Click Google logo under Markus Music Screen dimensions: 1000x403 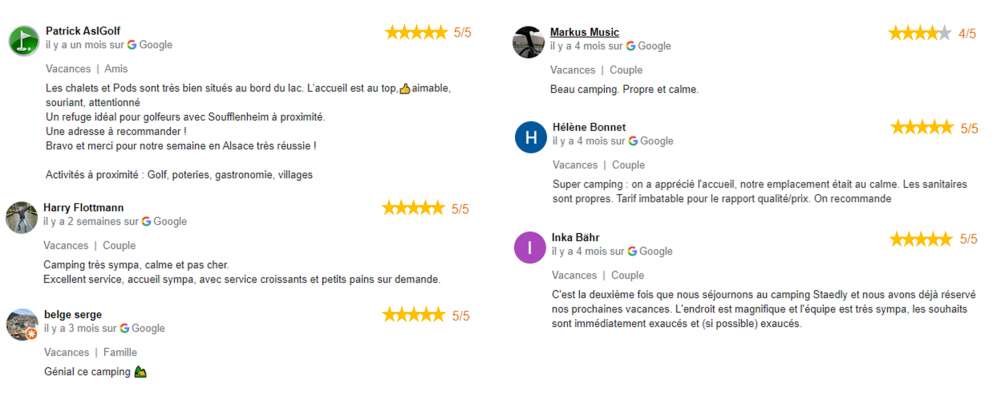pos(631,46)
